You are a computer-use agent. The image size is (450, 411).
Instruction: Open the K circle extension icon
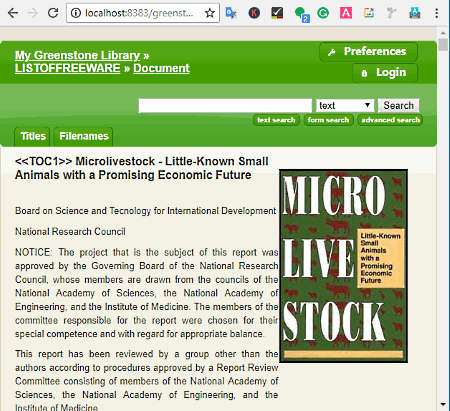254,13
